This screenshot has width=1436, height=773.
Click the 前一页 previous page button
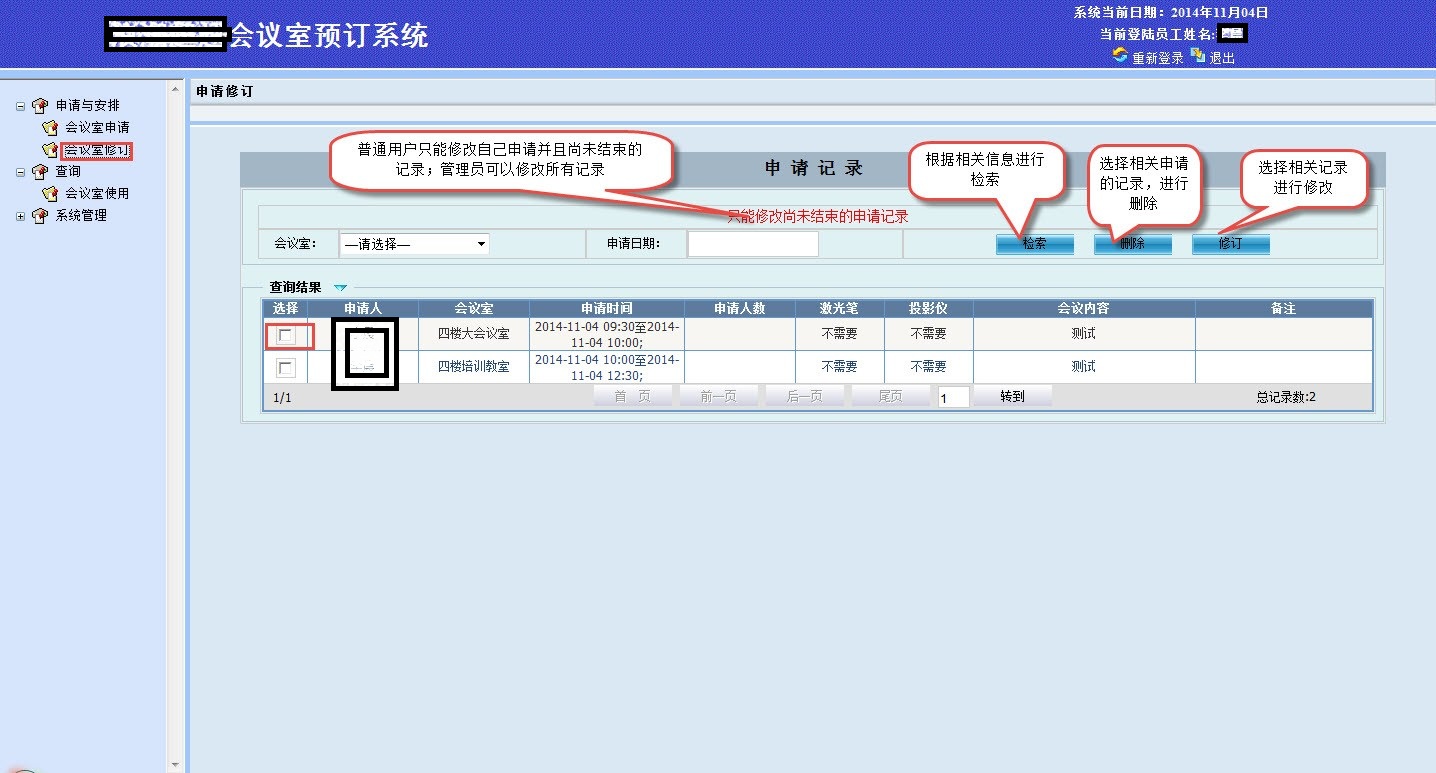click(718, 397)
